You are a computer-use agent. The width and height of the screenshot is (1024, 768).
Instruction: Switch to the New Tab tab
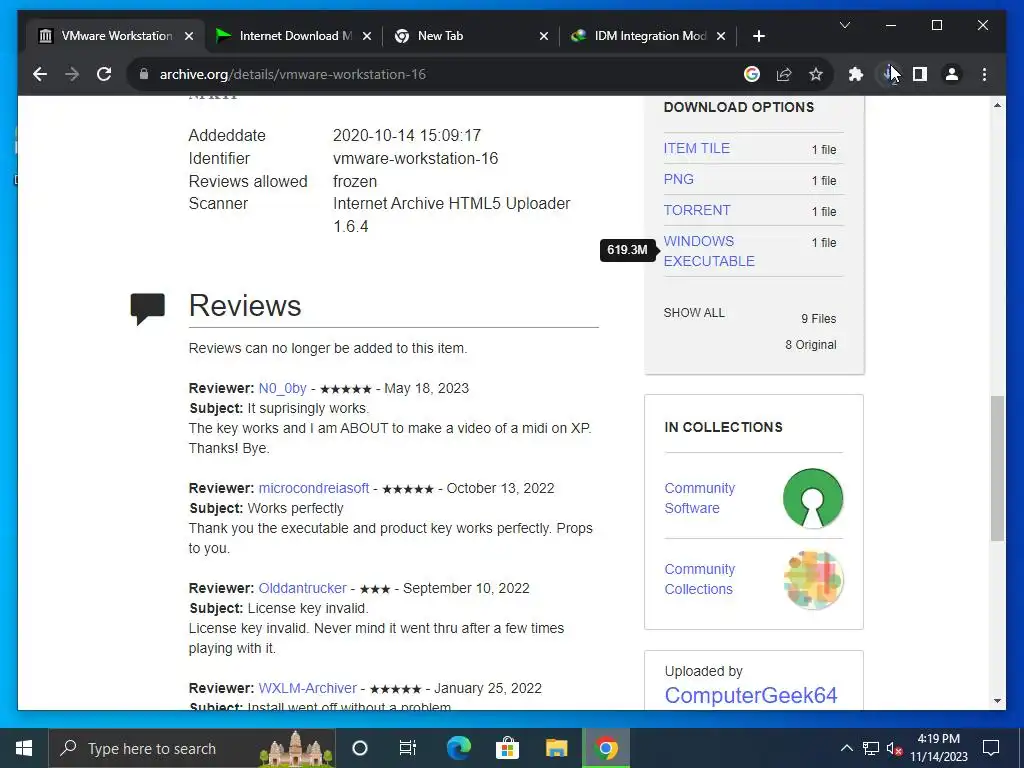pyautogui.click(x=470, y=36)
